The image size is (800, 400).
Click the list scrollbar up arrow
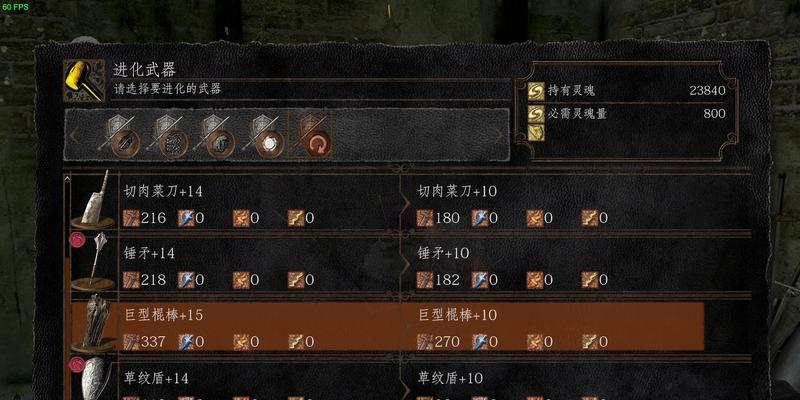tap(67, 179)
